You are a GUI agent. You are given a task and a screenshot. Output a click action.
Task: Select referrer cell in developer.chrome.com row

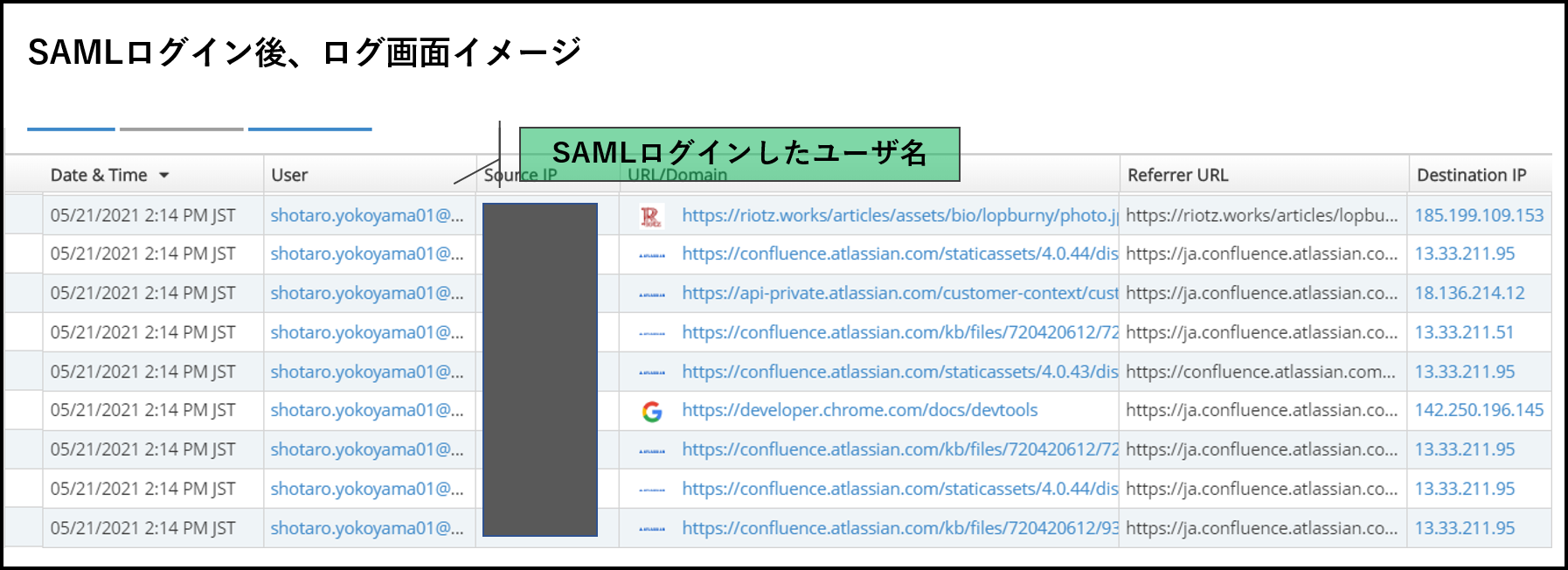[1262, 410]
